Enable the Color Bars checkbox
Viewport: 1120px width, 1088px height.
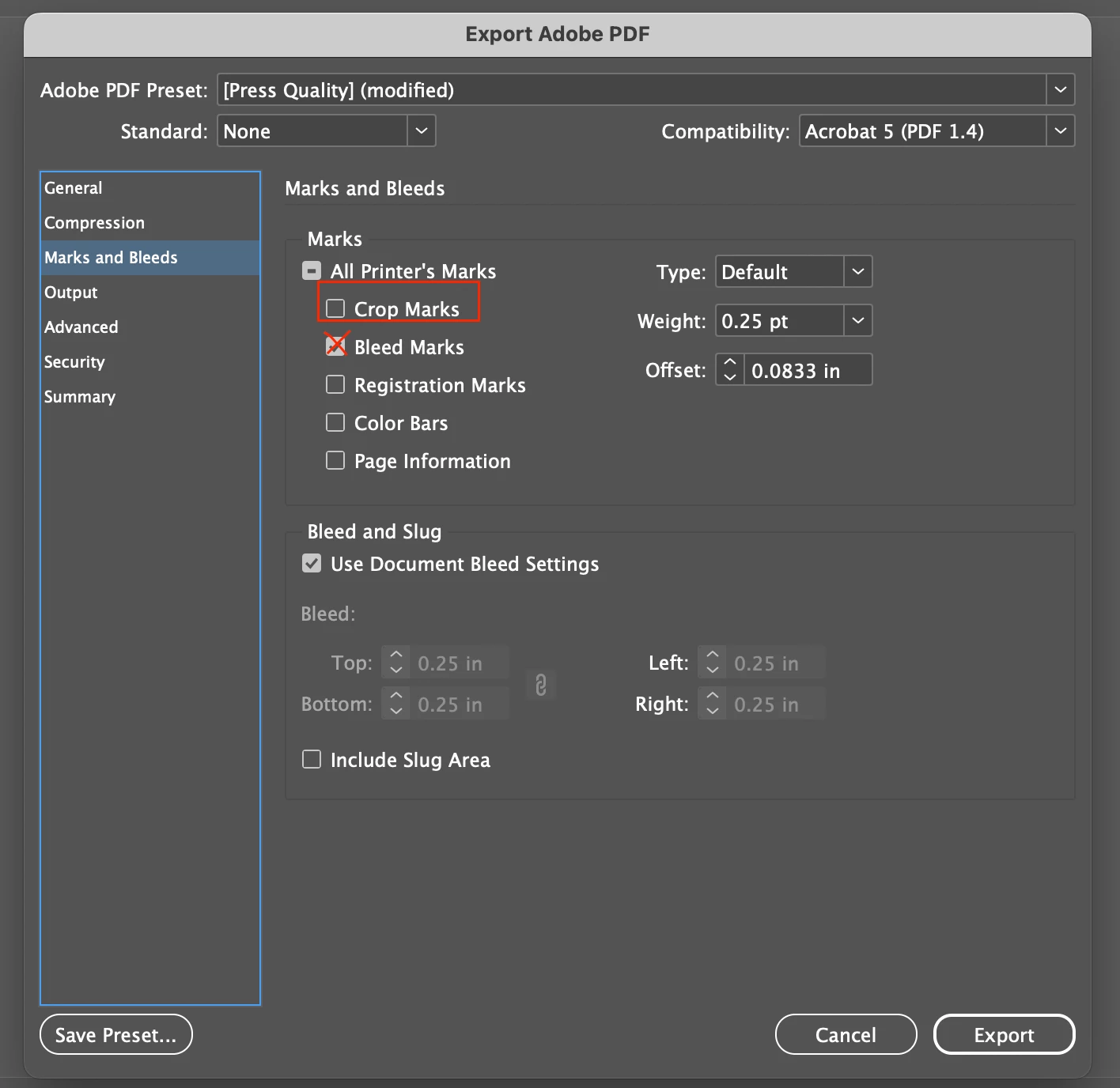click(x=335, y=422)
